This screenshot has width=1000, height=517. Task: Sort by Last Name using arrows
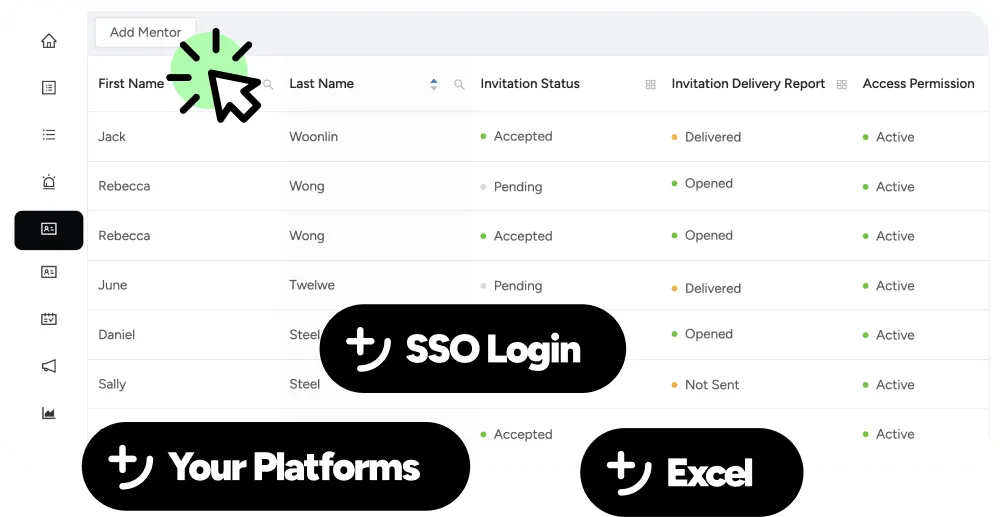(x=434, y=84)
